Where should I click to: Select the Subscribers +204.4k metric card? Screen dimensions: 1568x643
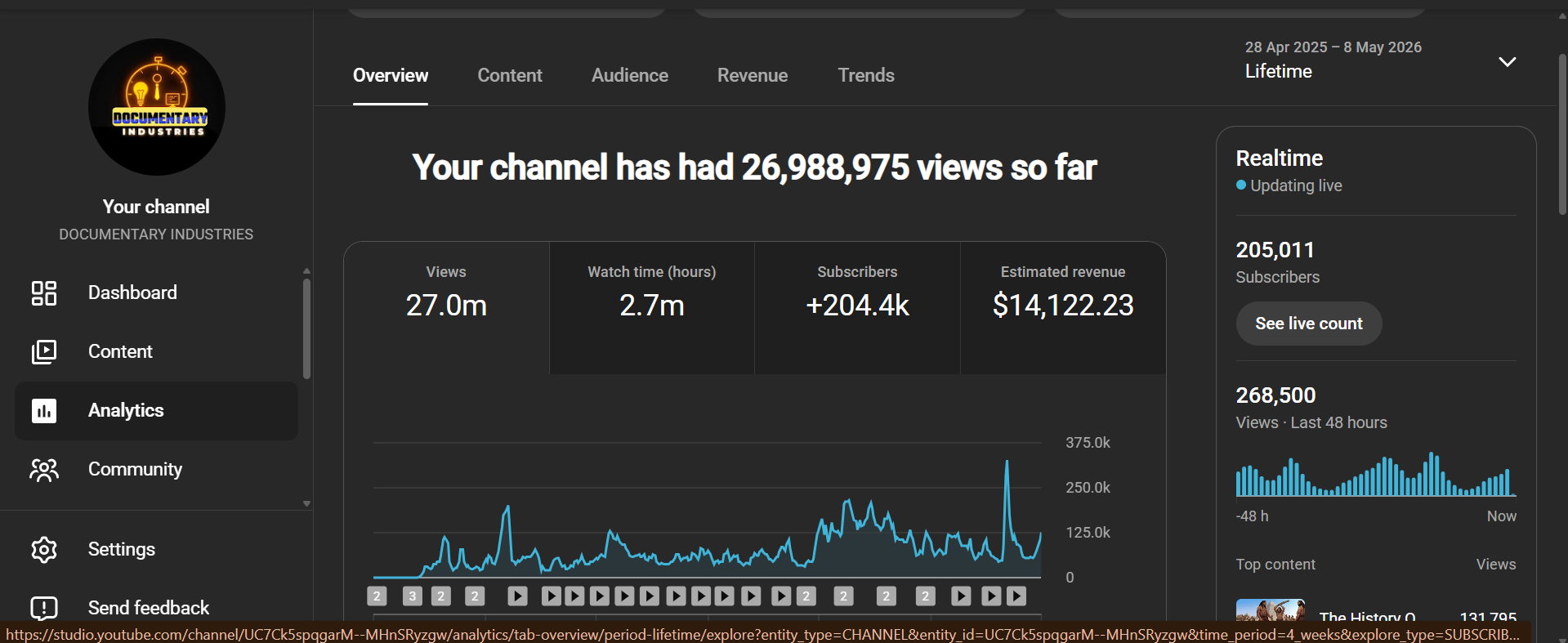(857, 308)
